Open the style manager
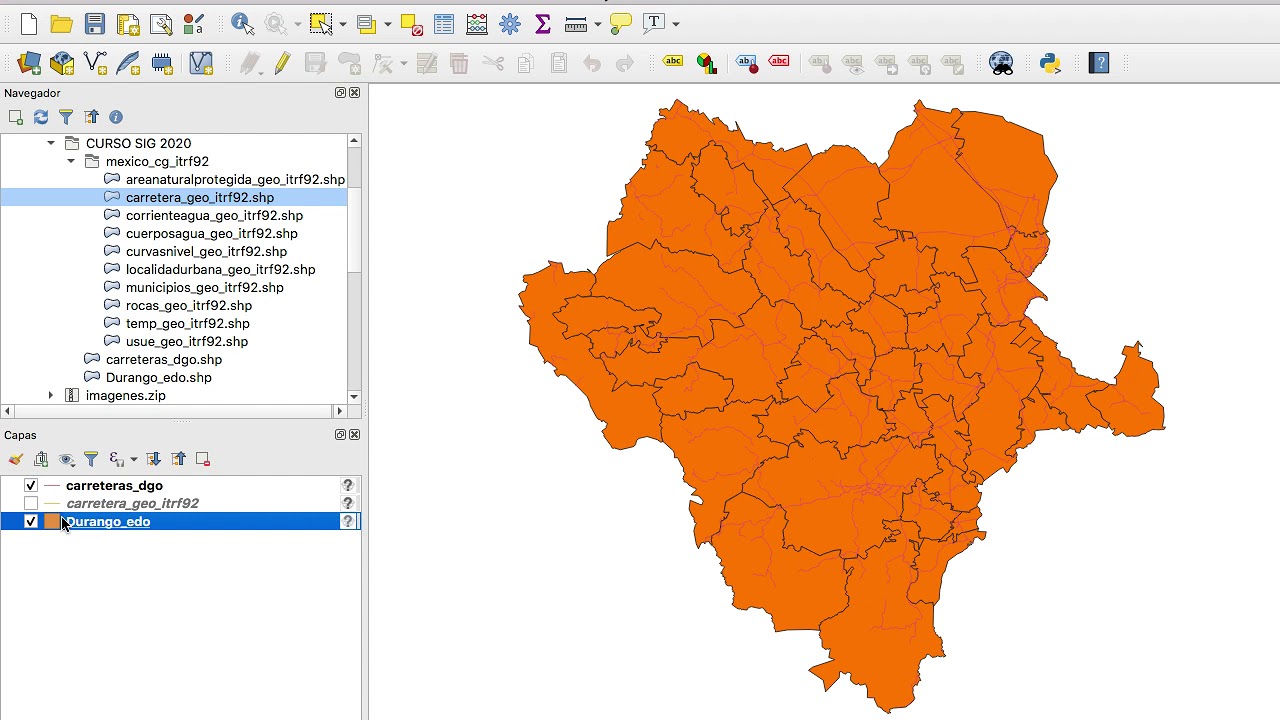1280x720 pixels. pos(194,23)
